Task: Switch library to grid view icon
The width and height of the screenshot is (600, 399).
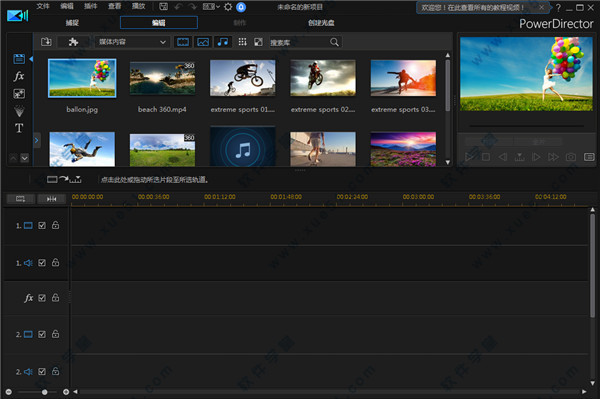Action: 242,42
